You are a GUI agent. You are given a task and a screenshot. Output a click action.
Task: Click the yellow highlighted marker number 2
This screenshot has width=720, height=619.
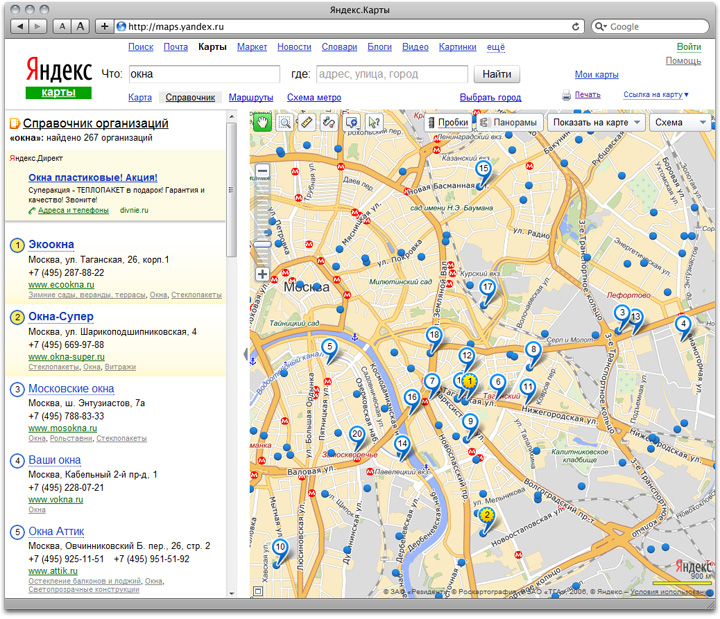pos(486,516)
